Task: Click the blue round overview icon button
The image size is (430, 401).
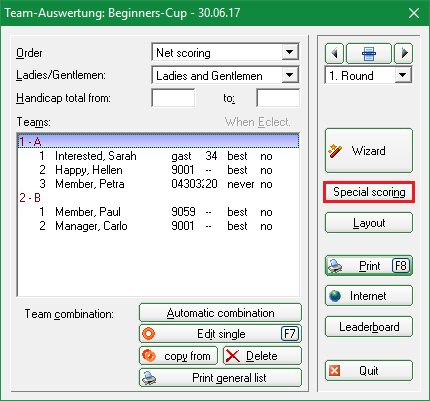Action: coord(369,53)
